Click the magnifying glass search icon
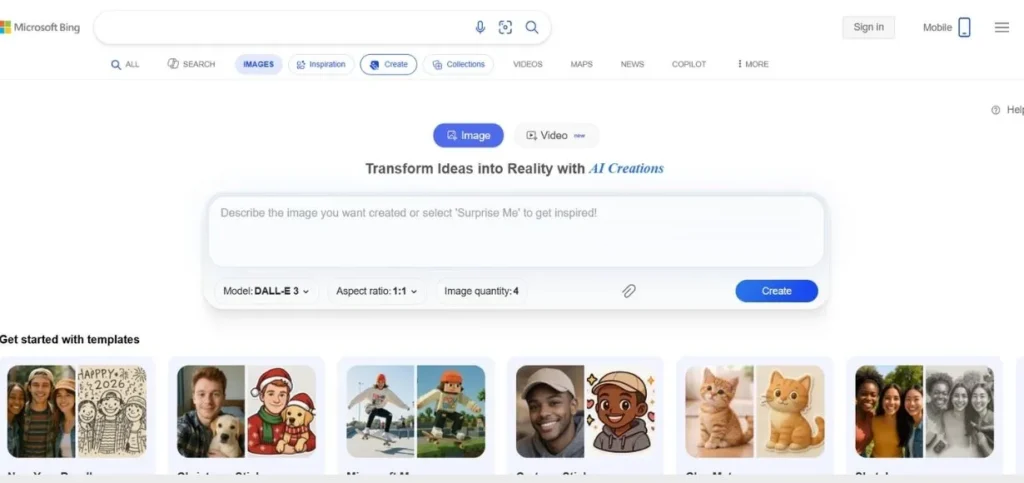Screen dimensions: 1024x483 [x=532, y=27]
